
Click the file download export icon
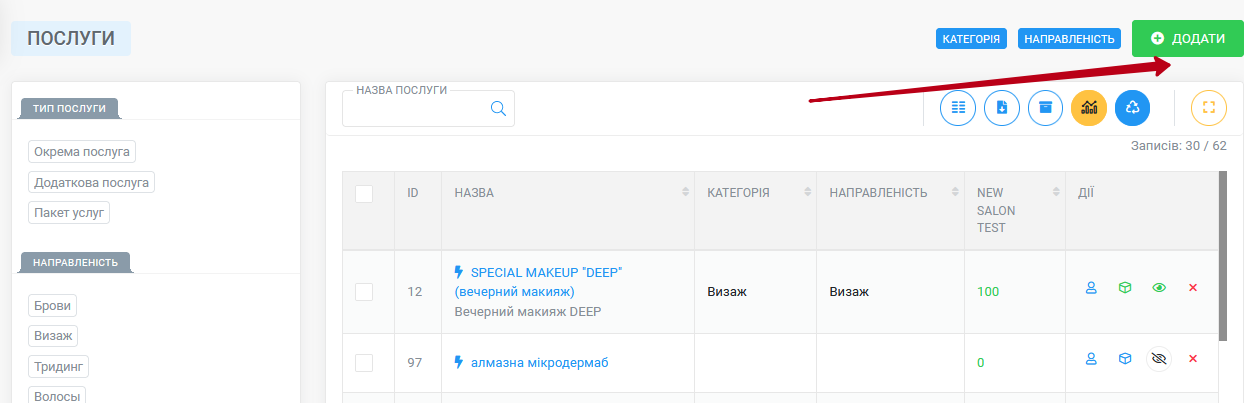(x=1002, y=108)
